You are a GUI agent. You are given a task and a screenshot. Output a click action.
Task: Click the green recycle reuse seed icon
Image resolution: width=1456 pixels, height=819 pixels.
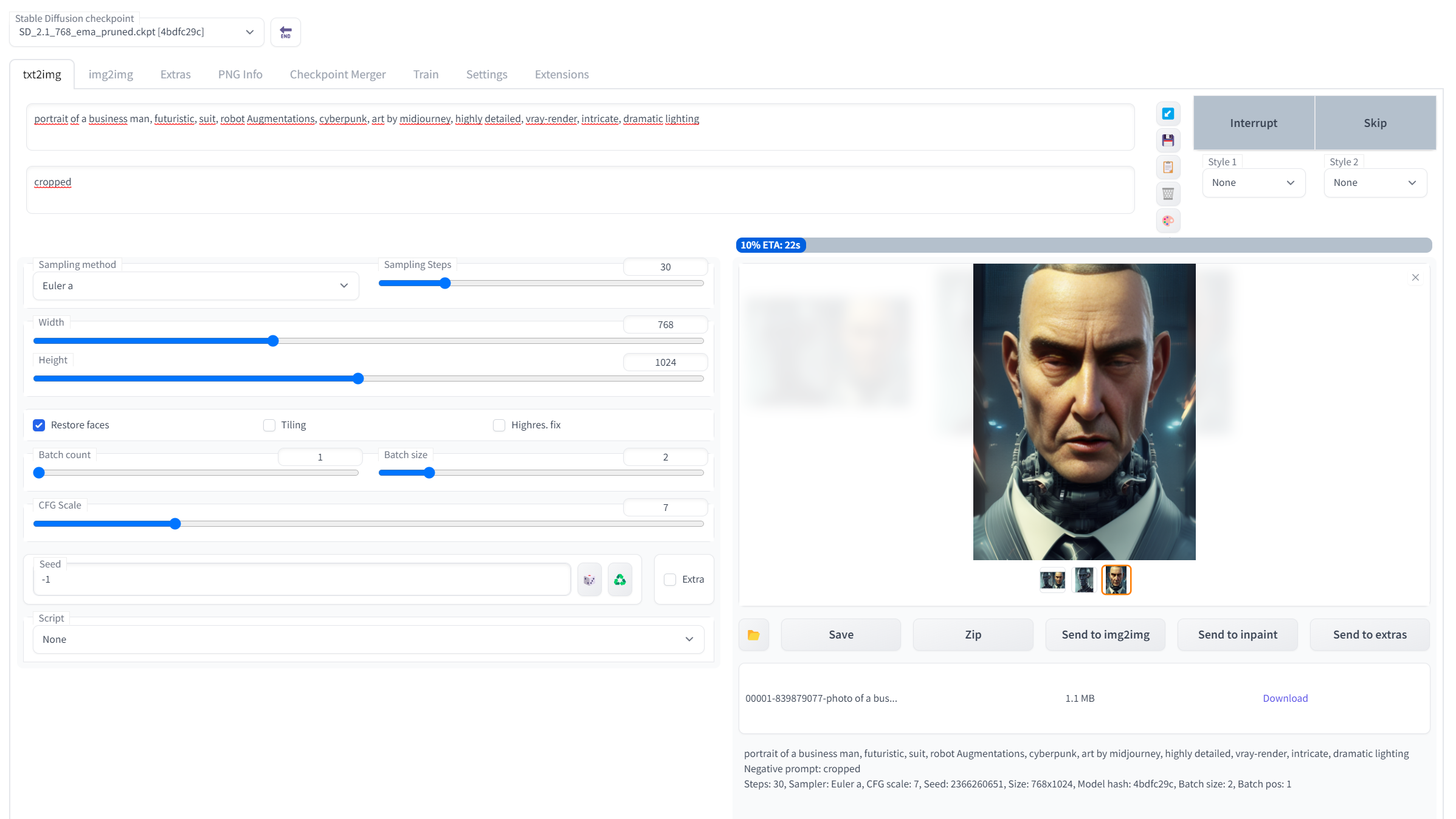coord(619,580)
